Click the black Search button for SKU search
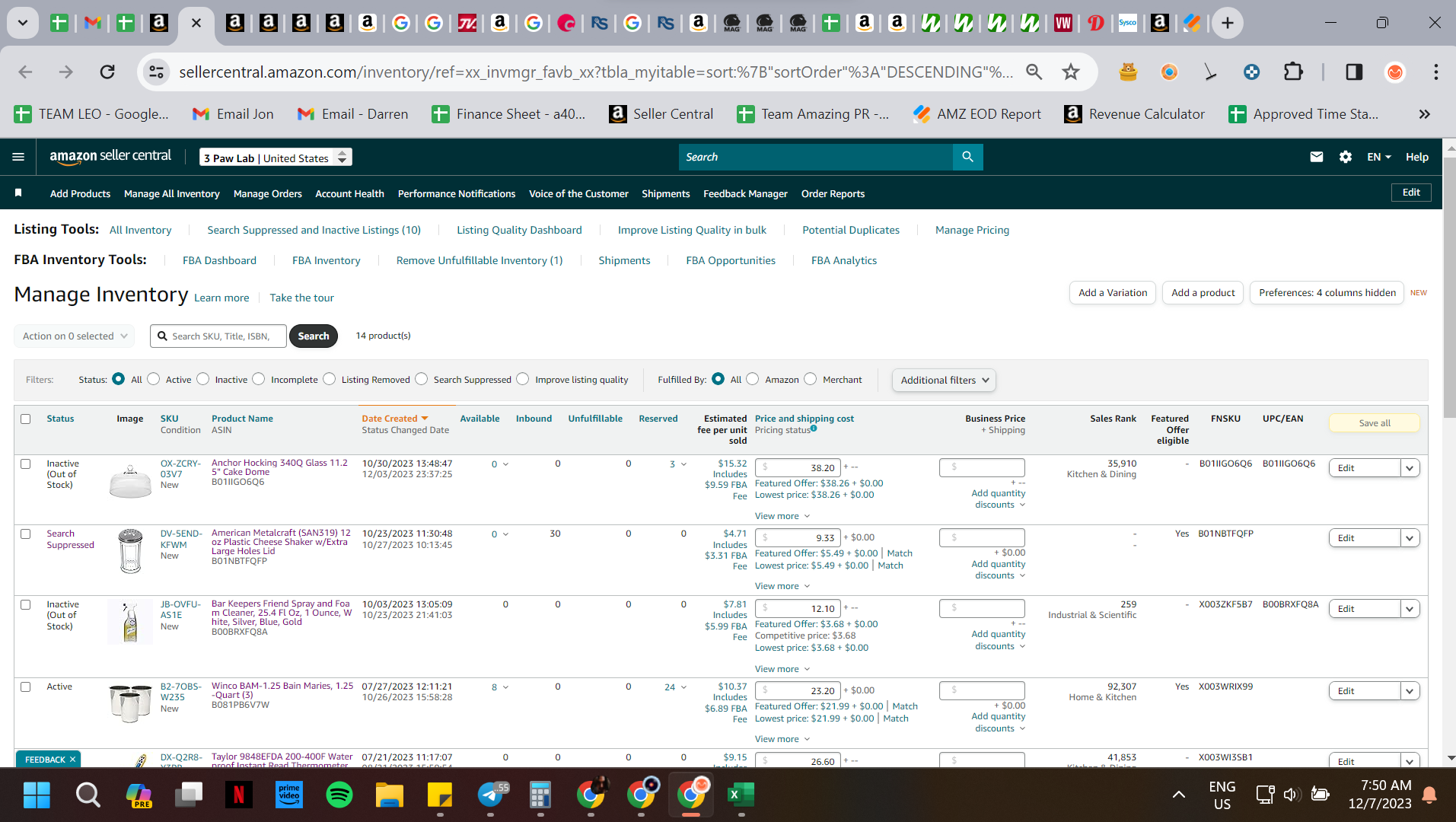Viewport: 1456px width, 822px height. click(314, 336)
